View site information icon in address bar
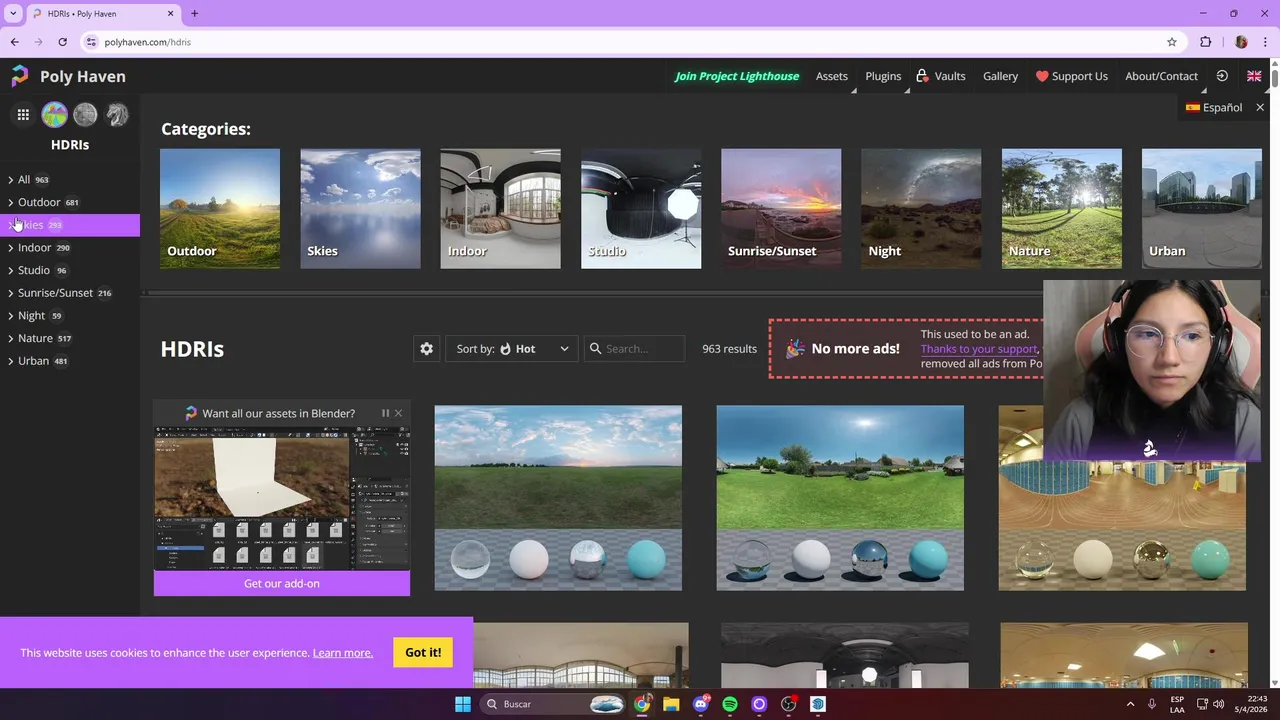The height and width of the screenshot is (720, 1280). point(91,42)
